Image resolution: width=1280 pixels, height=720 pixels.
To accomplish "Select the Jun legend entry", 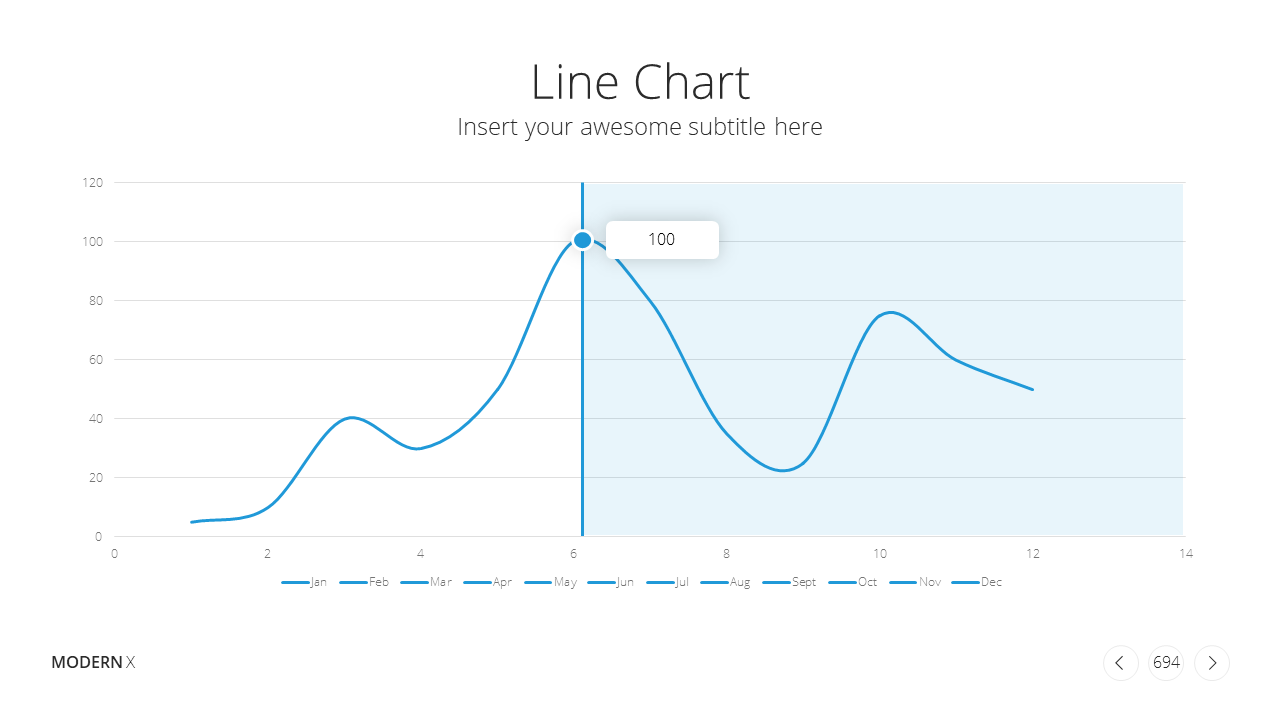I will (x=611, y=582).
